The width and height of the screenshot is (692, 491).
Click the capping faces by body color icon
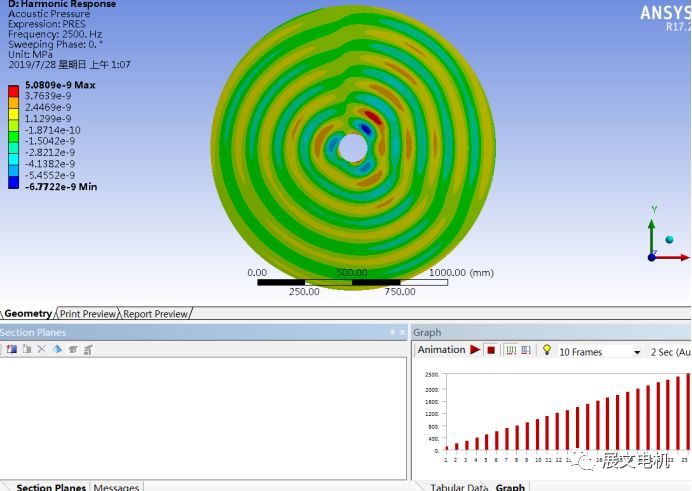(88, 350)
